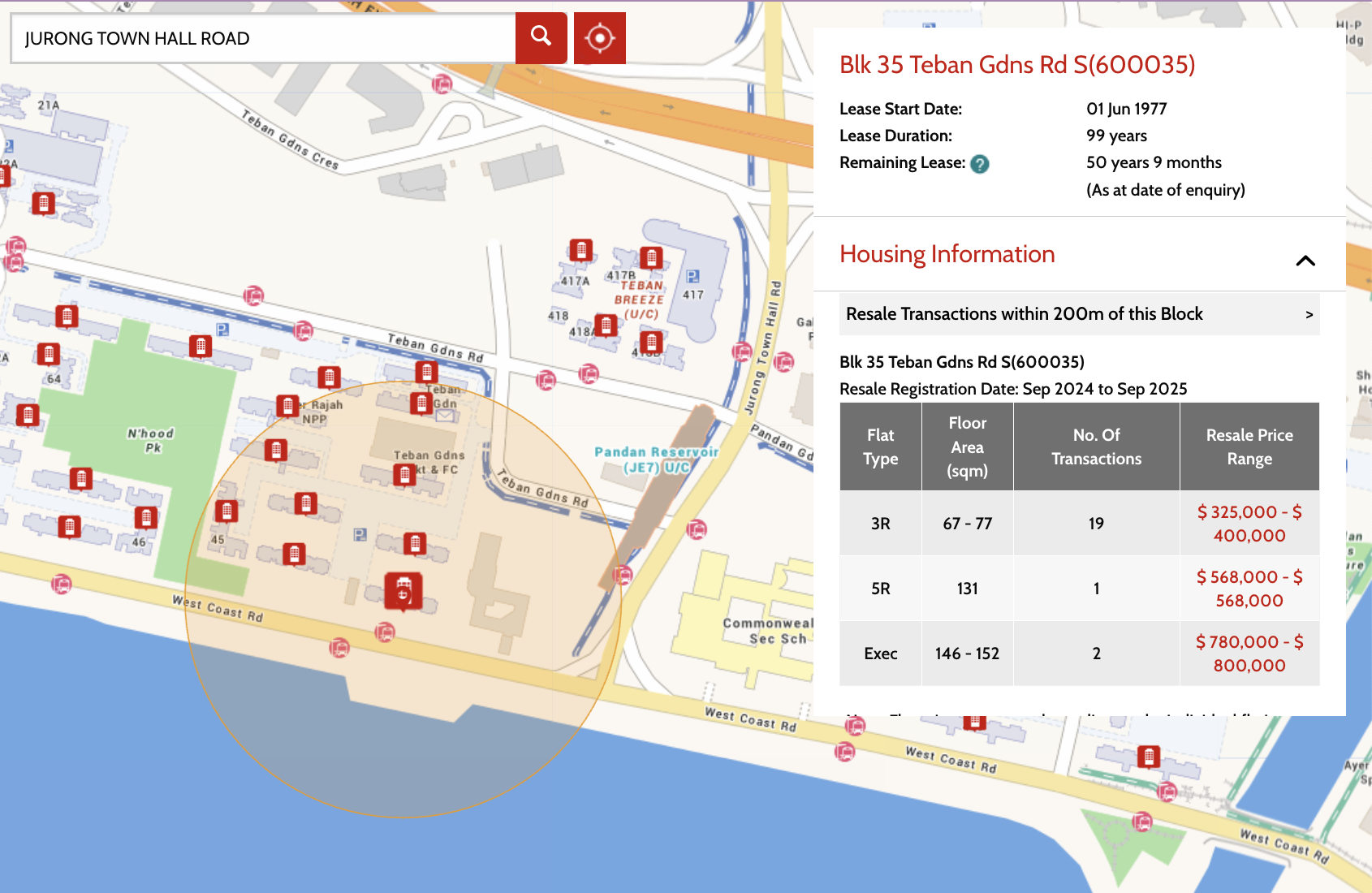Click the Pandan Reservoir (JE7) U/C station label
This screenshot has height=893, width=1372.
click(x=656, y=459)
